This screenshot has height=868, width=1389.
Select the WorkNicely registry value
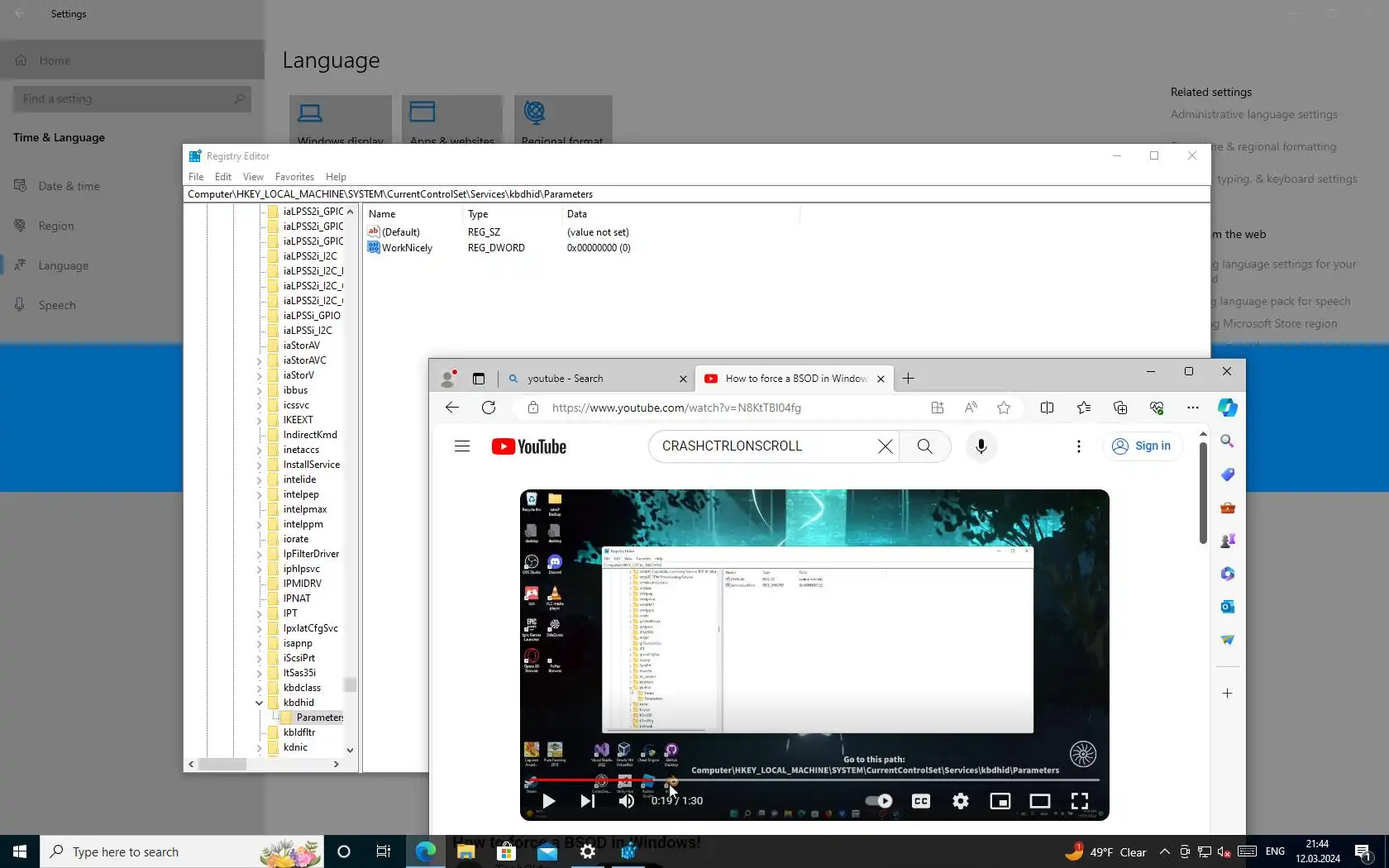[407, 248]
